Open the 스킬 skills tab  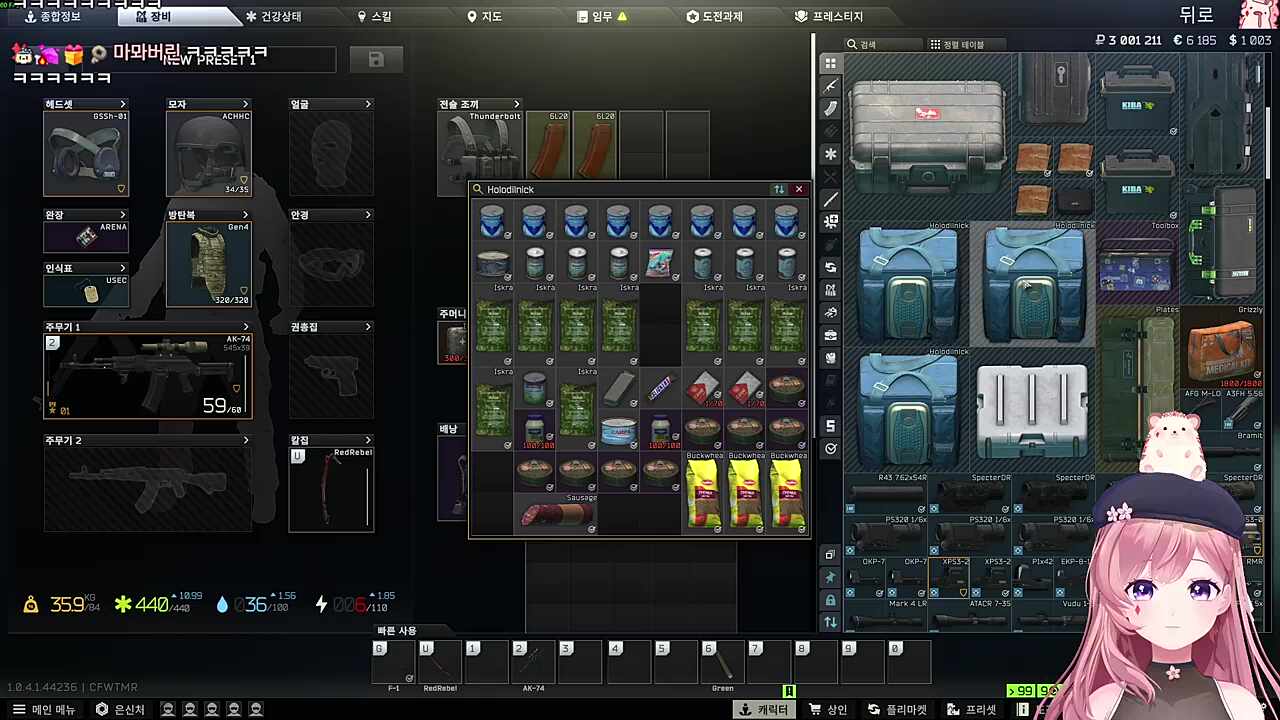(x=375, y=16)
